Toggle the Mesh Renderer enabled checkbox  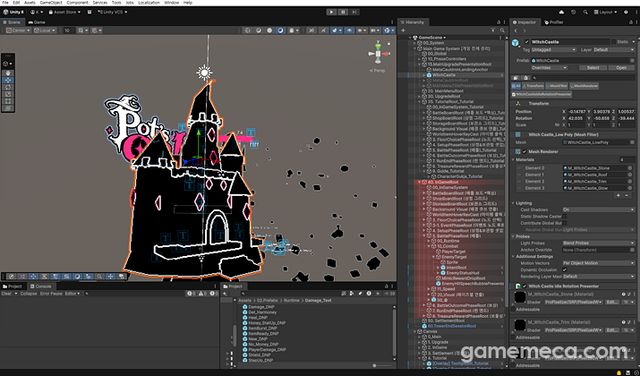click(524, 151)
